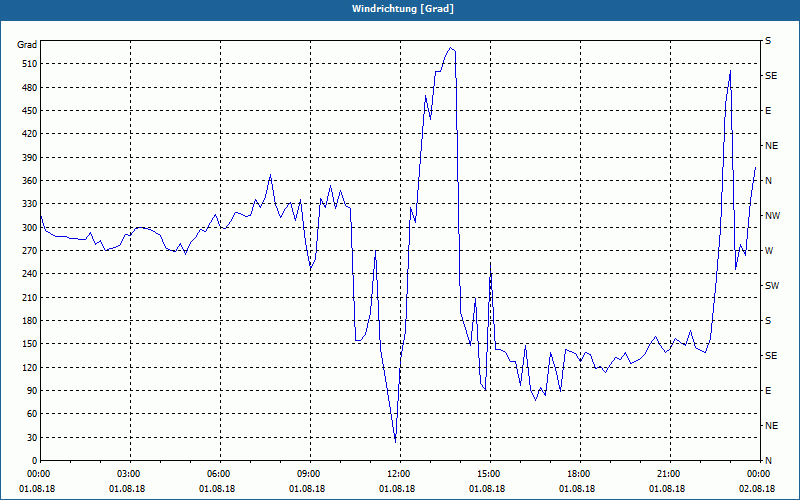800x500 pixels.
Task: Click the y-axis value 90
Action: (32, 390)
